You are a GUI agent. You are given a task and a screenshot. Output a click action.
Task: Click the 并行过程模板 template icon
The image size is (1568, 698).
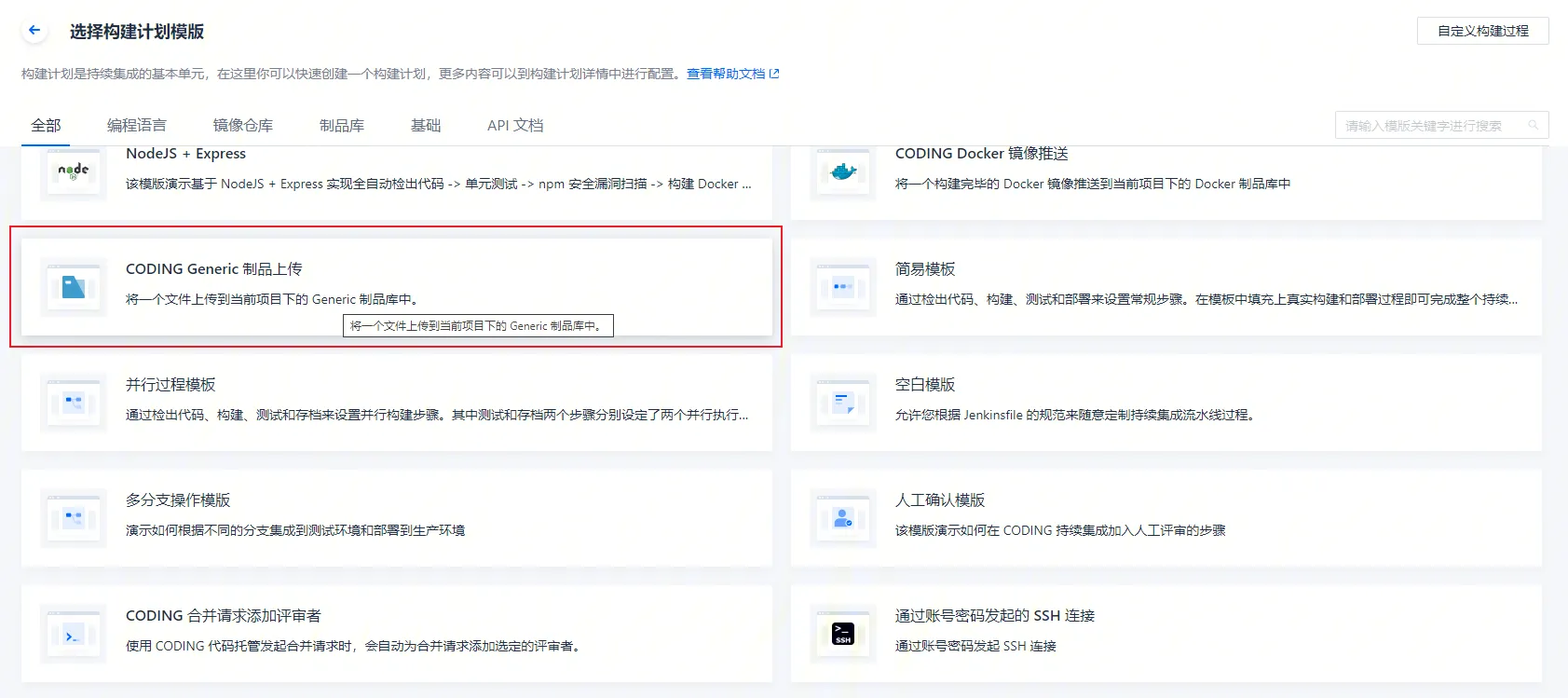pyautogui.click(x=74, y=403)
